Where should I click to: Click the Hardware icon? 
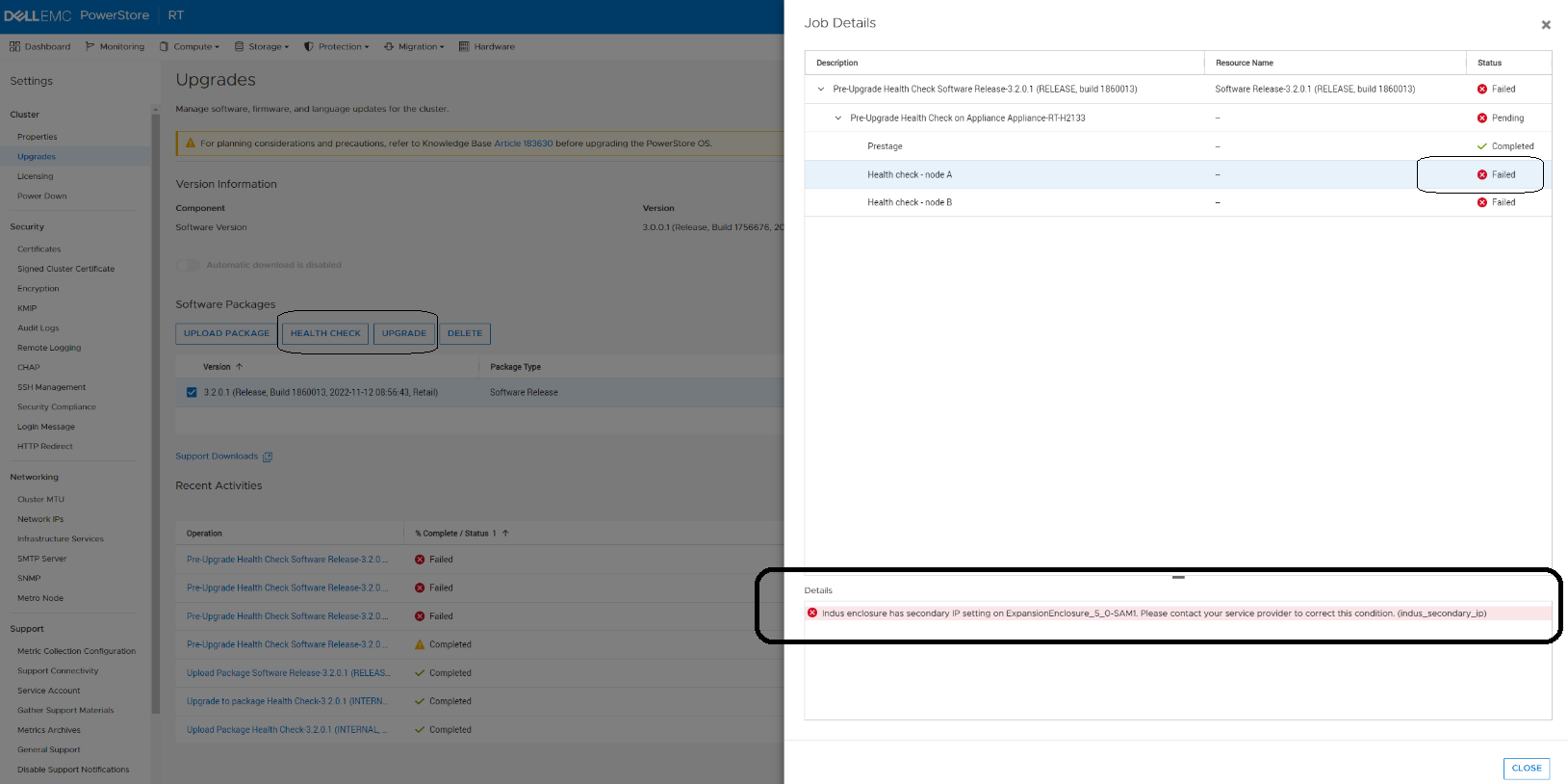(464, 46)
